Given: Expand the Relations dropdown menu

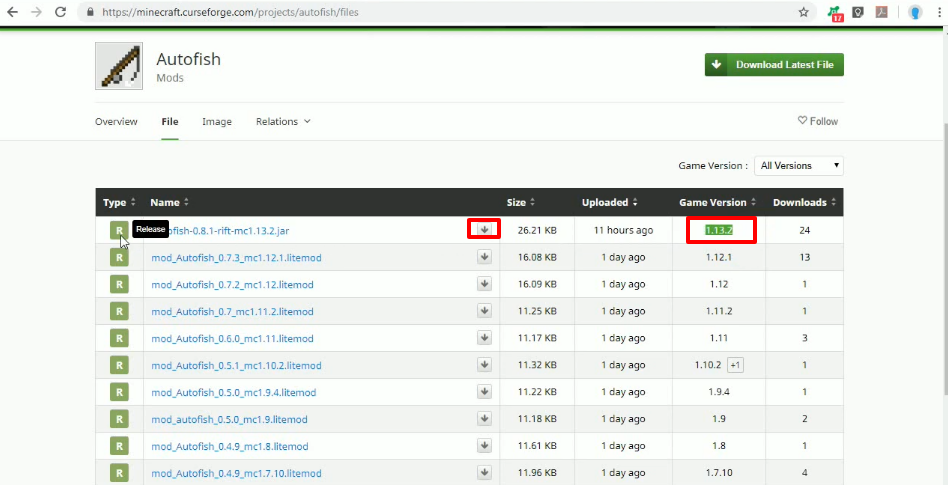Looking at the screenshot, I should (283, 122).
